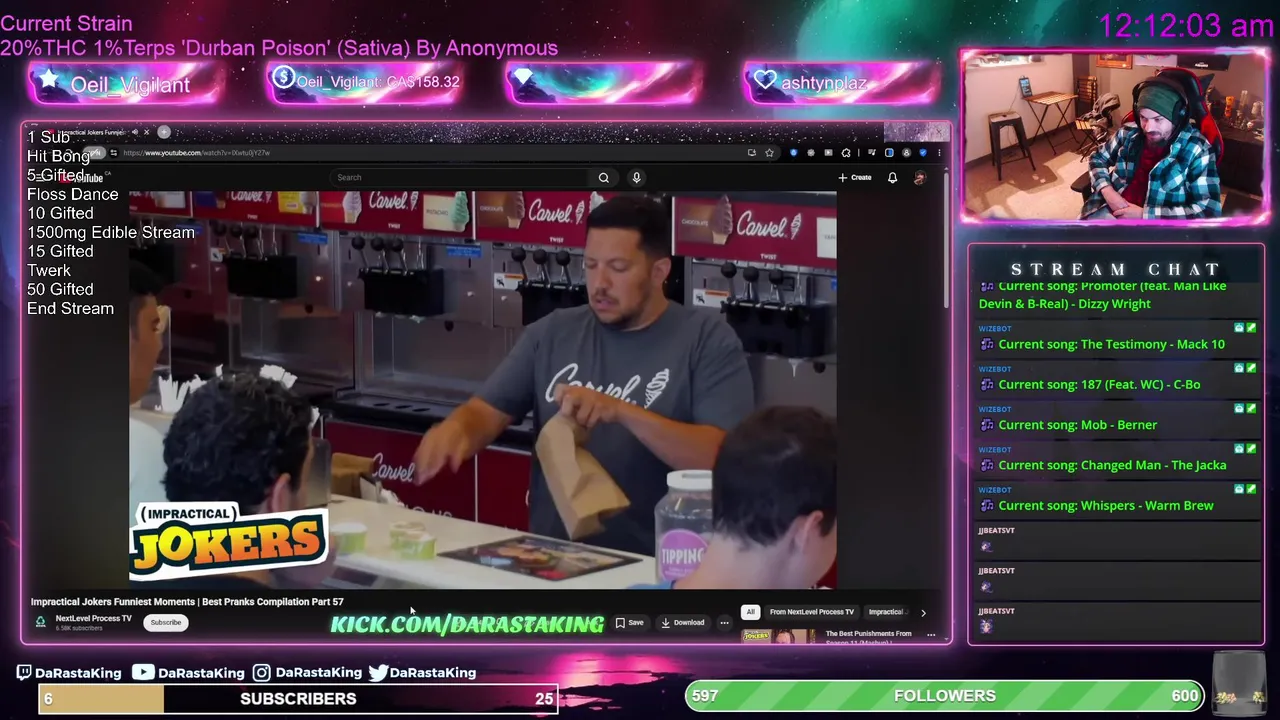
Task: Click the Followers goal progress bar
Action: pyautogui.click(x=945, y=696)
